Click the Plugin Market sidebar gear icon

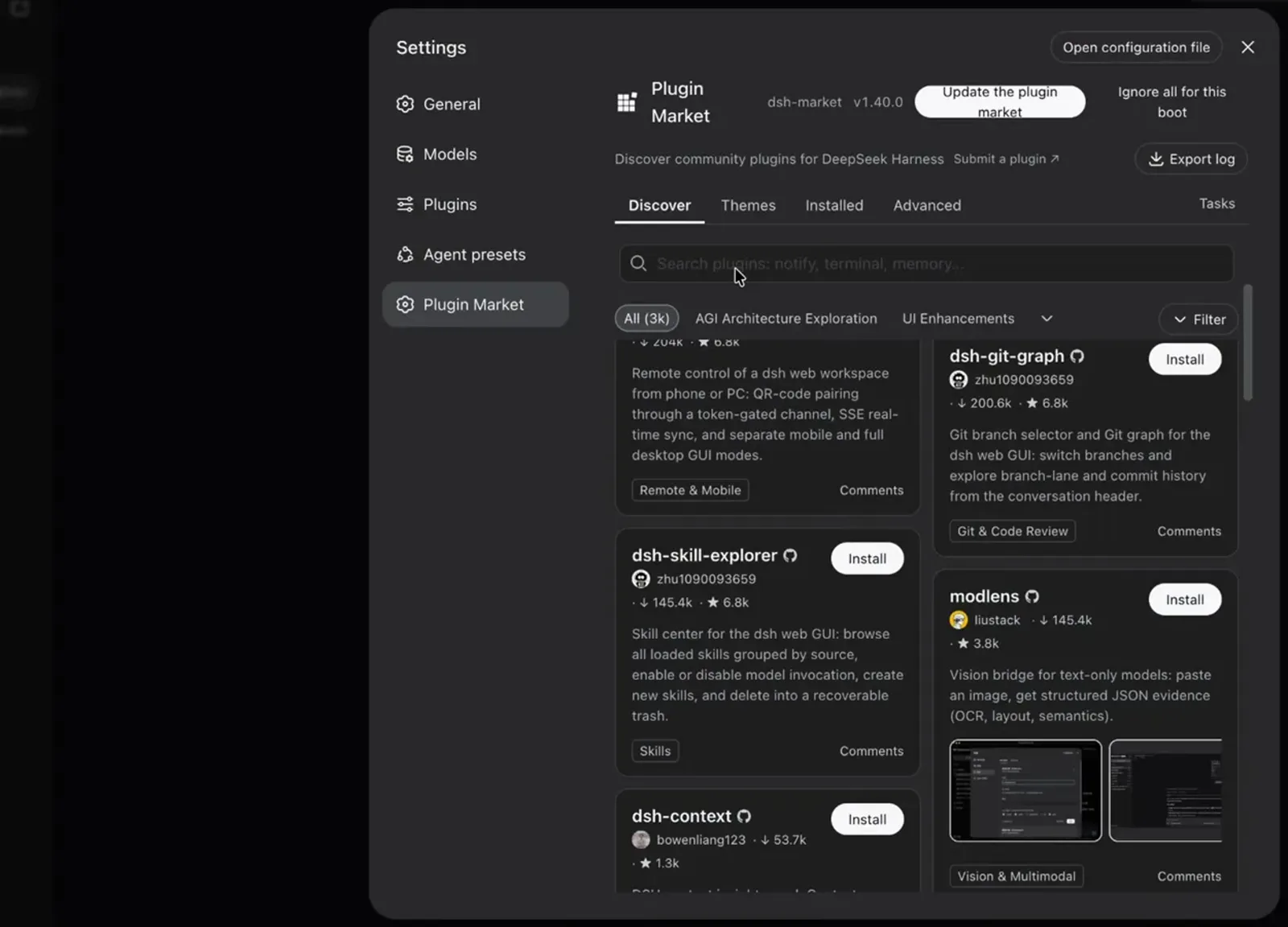tap(405, 304)
